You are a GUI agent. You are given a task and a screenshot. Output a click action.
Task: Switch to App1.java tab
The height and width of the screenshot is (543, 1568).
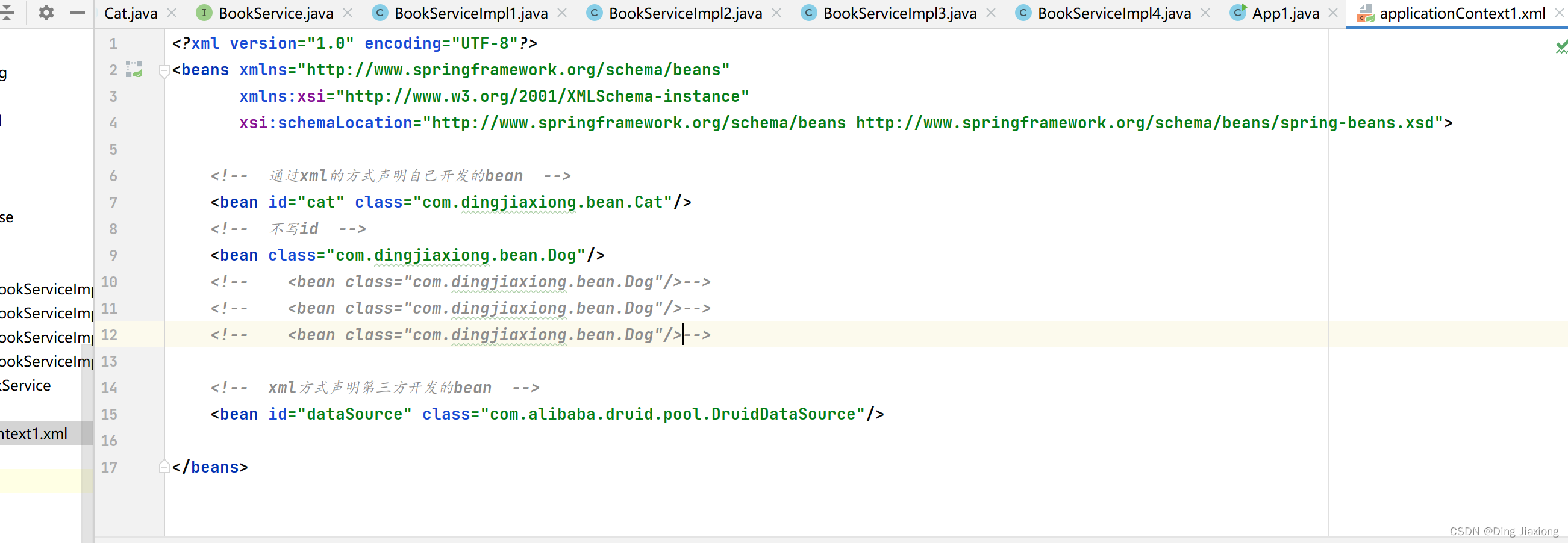point(1285,13)
